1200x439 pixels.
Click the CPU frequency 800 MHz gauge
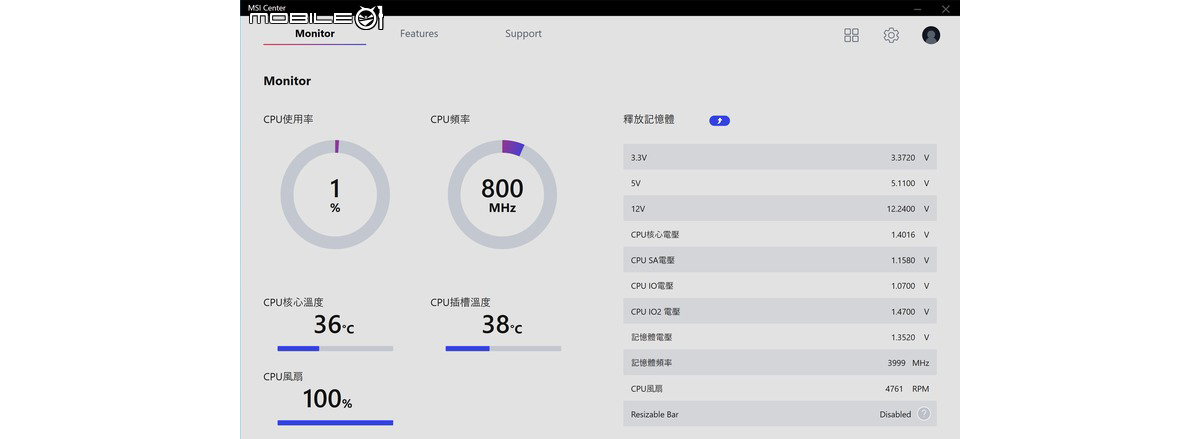point(502,194)
